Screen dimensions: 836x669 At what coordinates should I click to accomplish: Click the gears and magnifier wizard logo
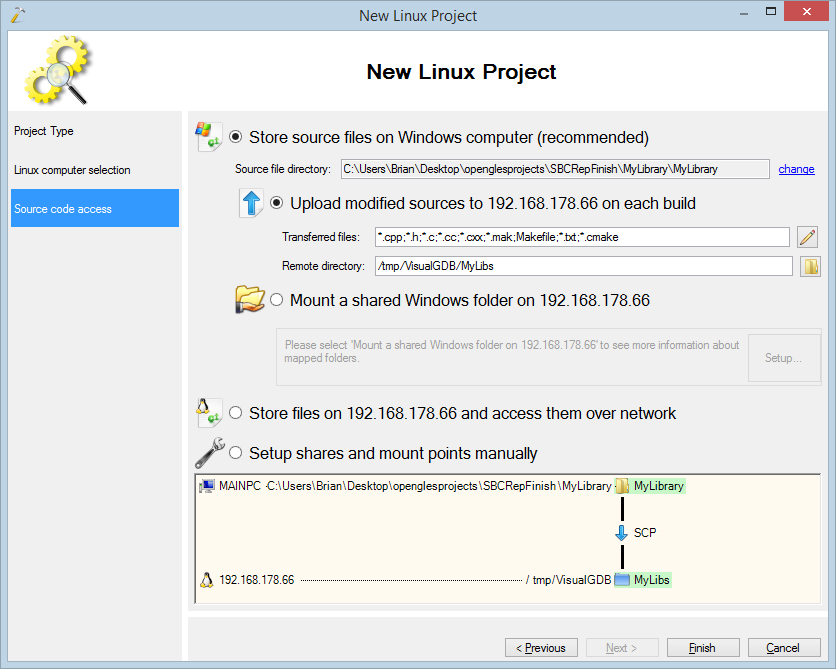pyautogui.click(x=57, y=70)
